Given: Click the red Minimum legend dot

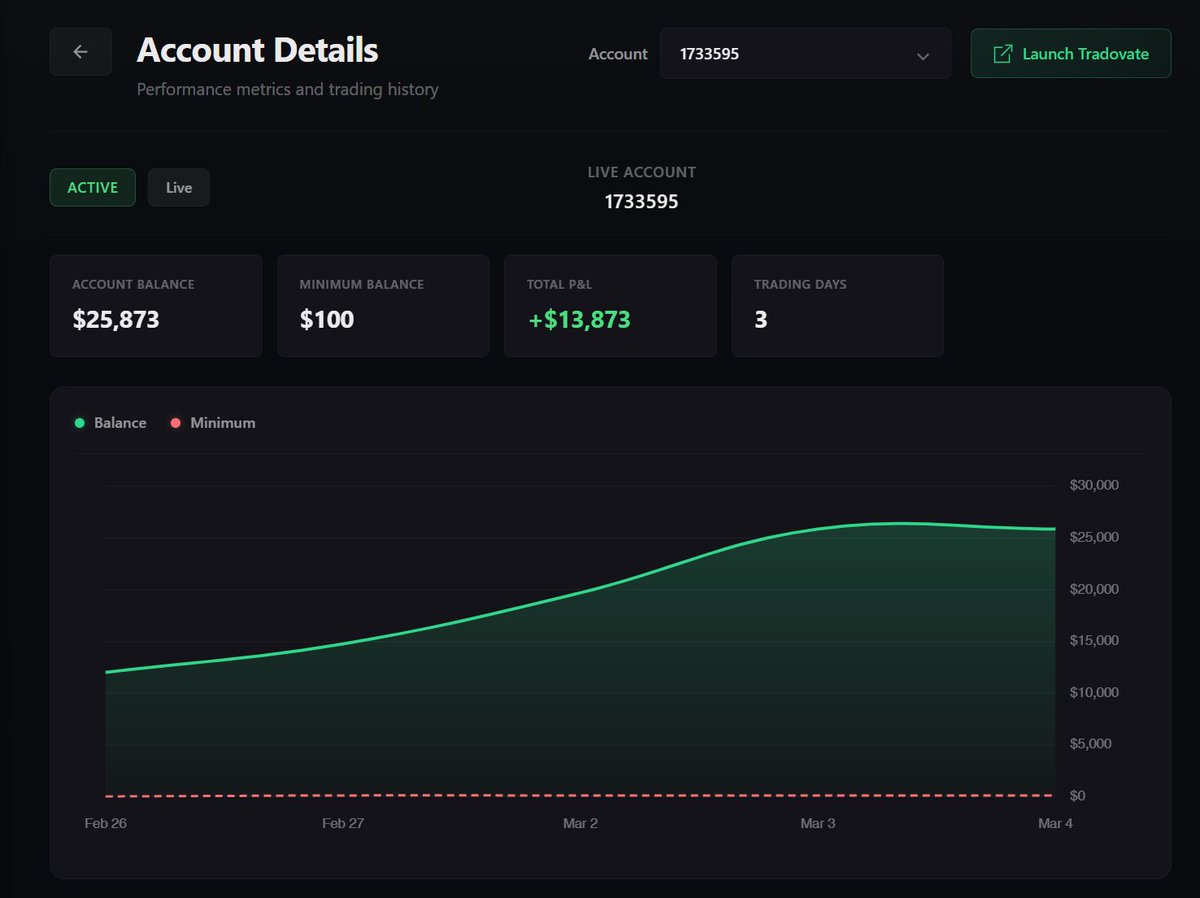Looking at the screenshot, I should (176, 423).
